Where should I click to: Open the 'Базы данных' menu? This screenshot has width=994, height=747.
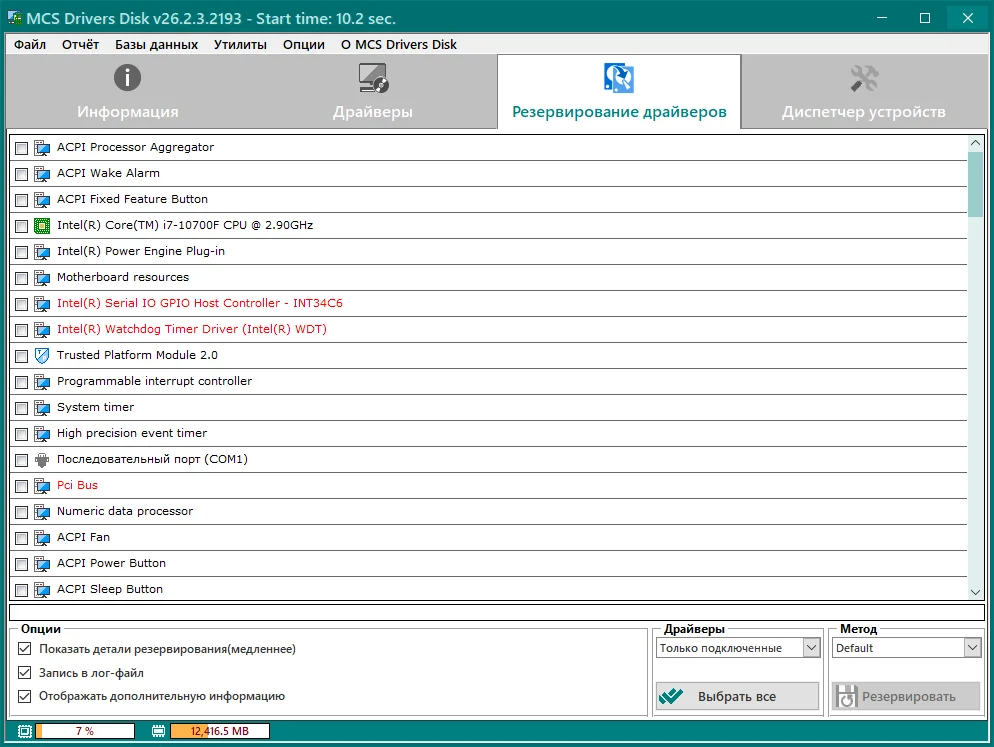156,44
